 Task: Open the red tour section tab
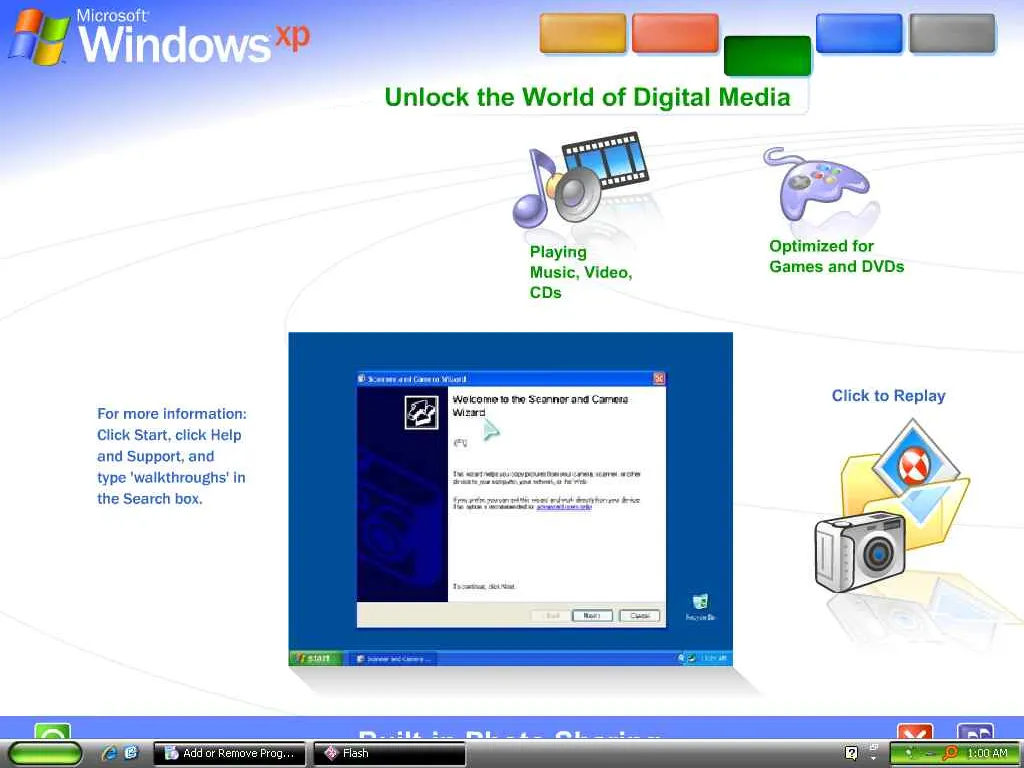(x=675, y=33)
